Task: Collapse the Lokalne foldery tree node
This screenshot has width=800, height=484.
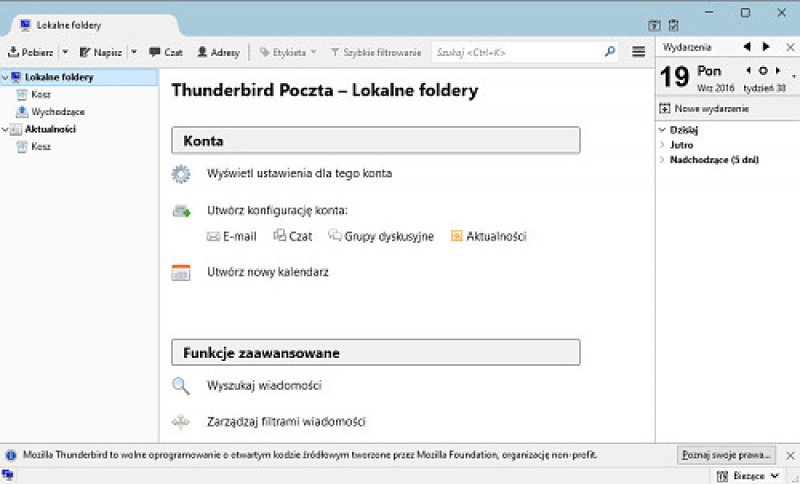Action: pyautogui.click(x=5, y=78)
